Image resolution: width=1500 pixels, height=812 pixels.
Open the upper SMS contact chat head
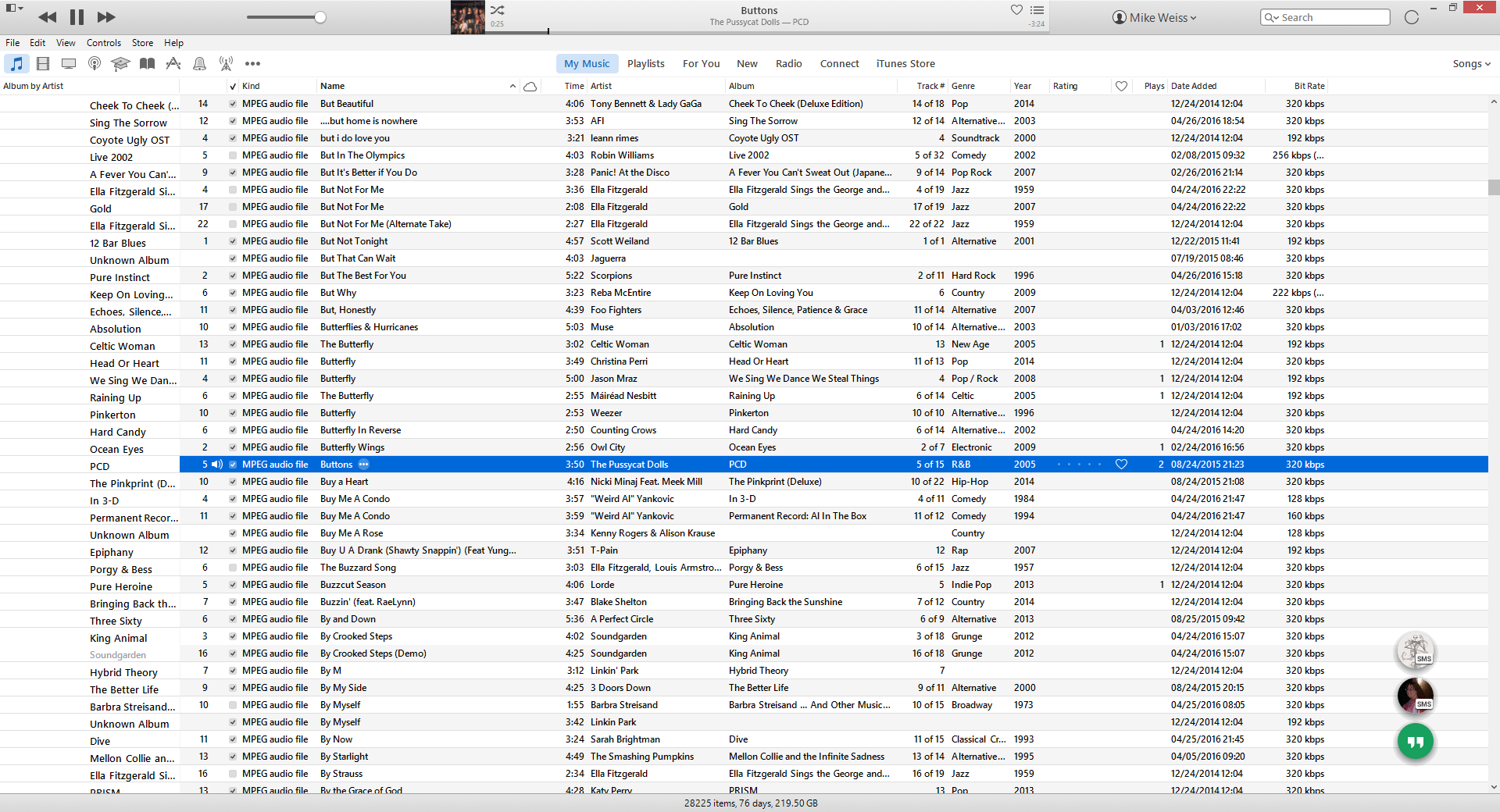tap(1416, 650)
